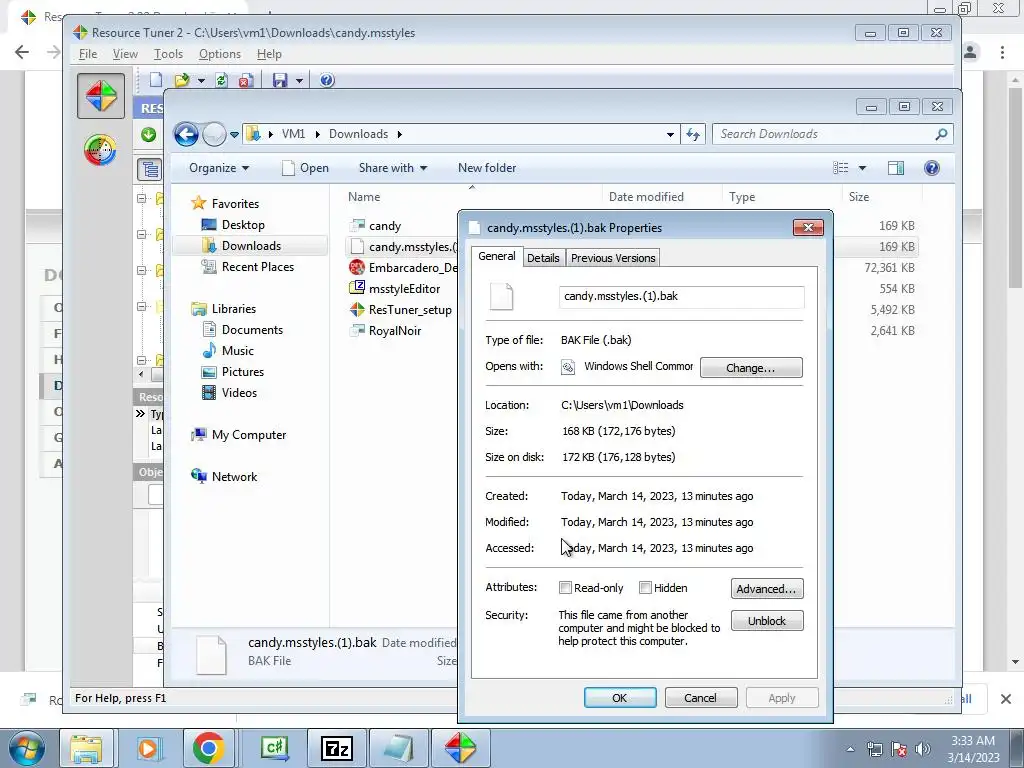Switch to the Details tab in Properties

click(543, 258)
